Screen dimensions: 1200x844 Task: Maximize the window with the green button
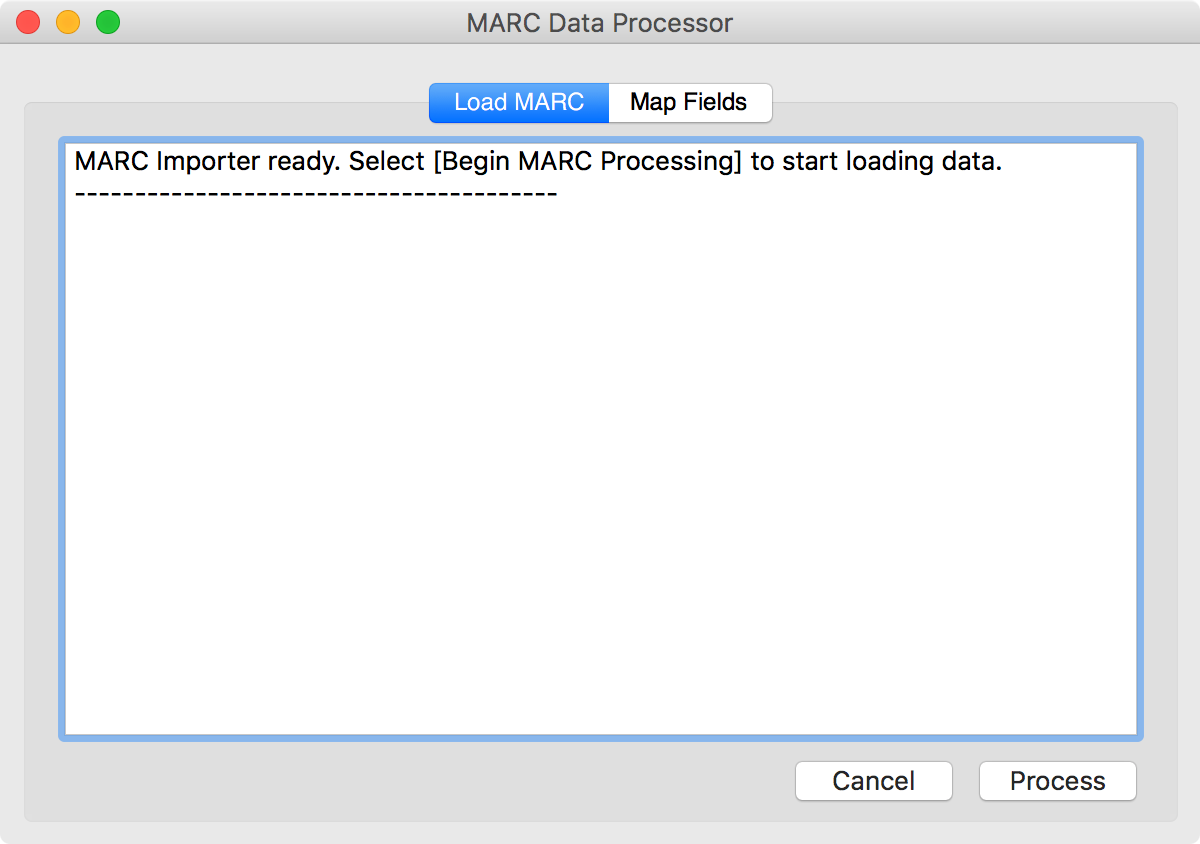pos(108,22)
